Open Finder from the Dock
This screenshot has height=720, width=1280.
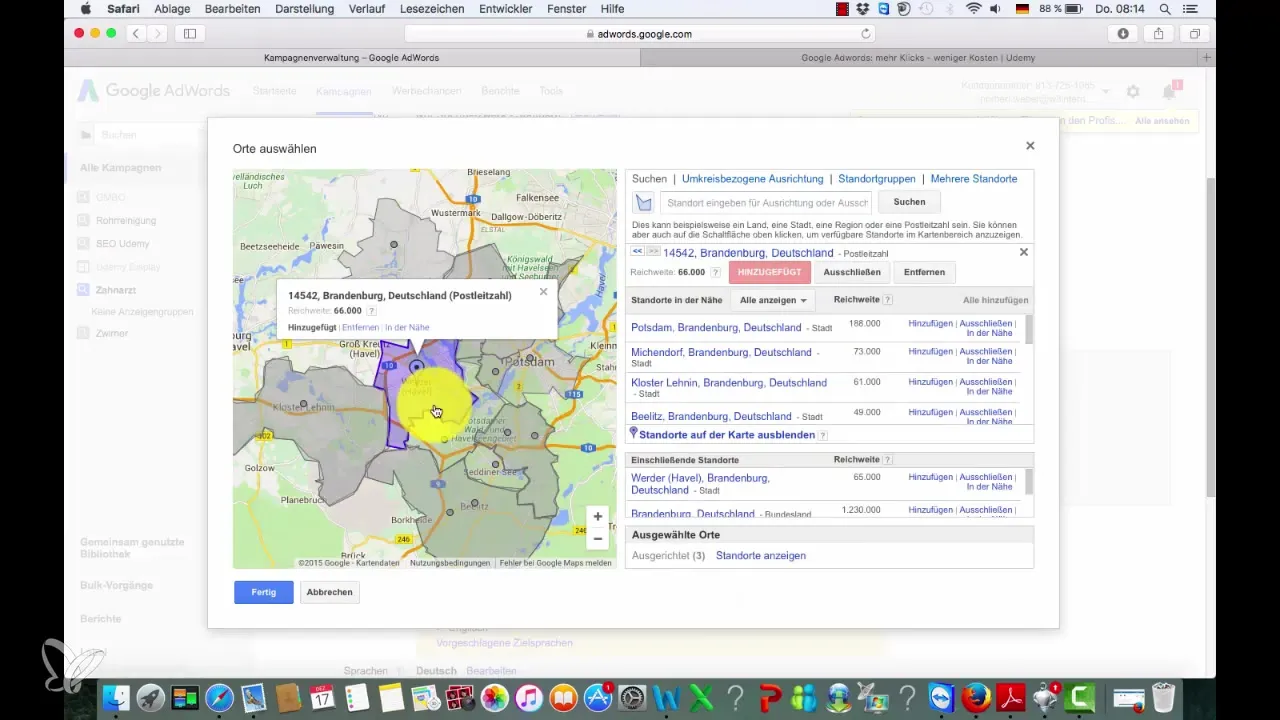(117, 697)
